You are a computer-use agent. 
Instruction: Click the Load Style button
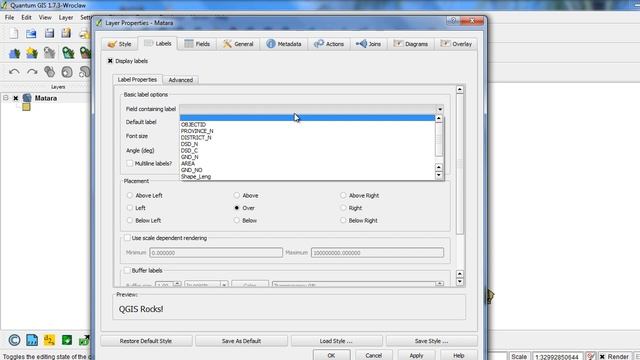click(336, 341)
